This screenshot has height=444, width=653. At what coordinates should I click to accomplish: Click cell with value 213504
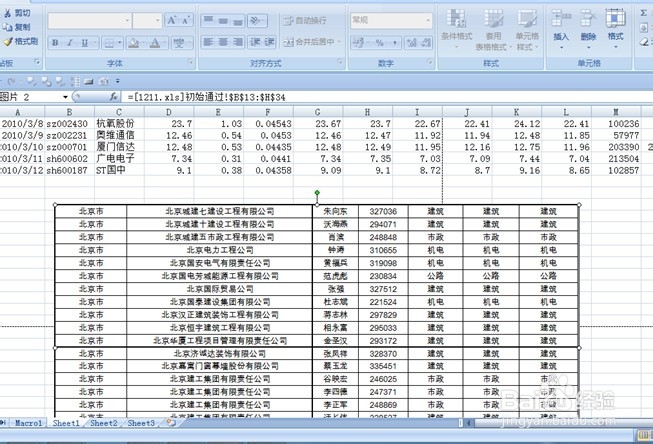click(x=616, y=159)
